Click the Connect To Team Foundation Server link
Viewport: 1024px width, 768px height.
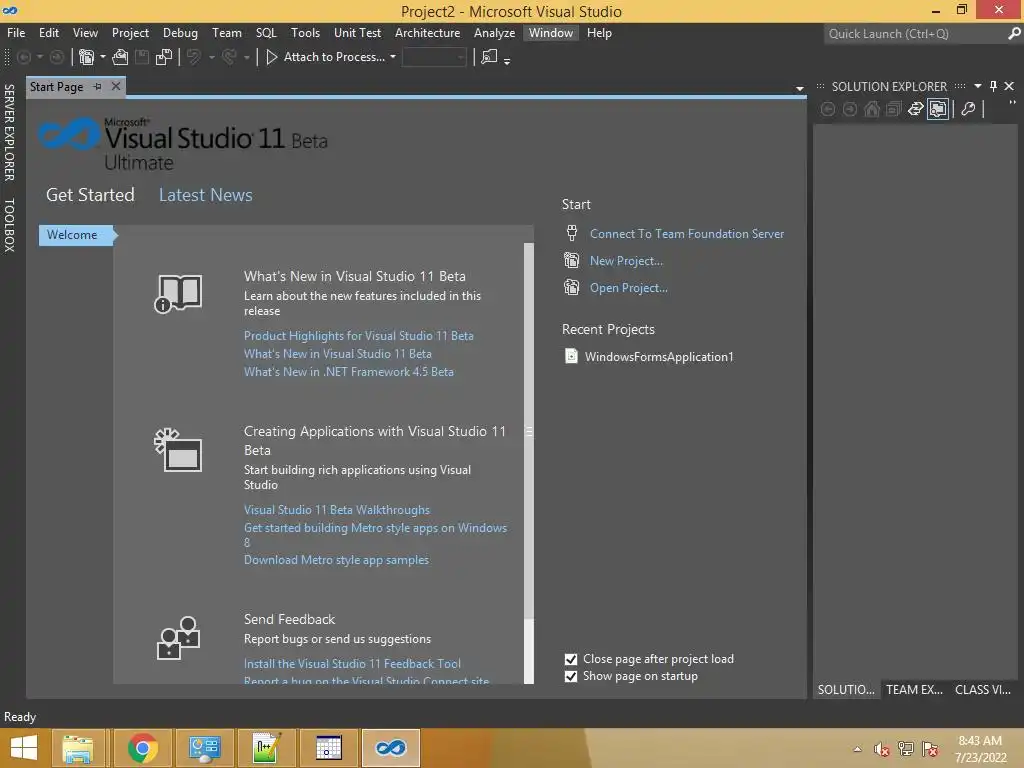pyautogui.click(x=686, y=234)
